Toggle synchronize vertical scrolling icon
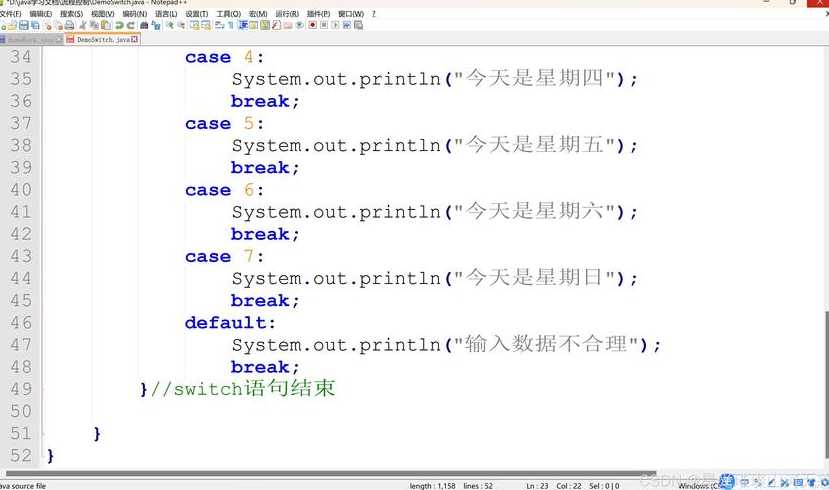This screenshot has height=490, width=829. [x=195, y=25]
